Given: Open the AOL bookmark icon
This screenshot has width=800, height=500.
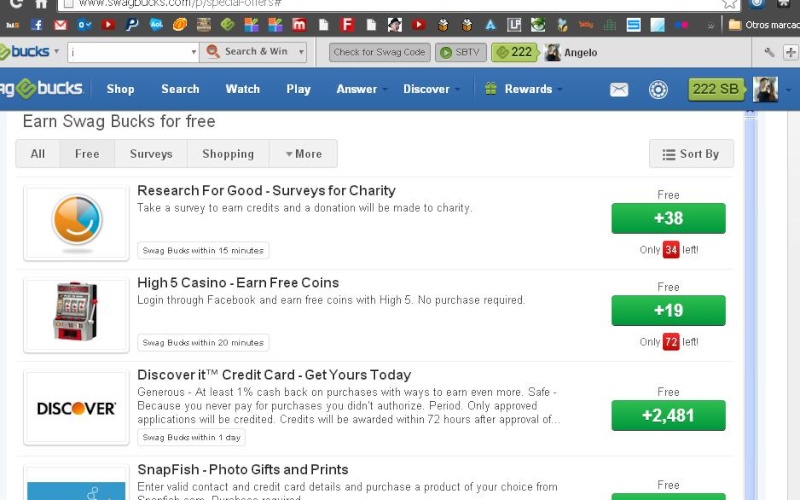Looking at the screenshot, I should click(156, 24).
